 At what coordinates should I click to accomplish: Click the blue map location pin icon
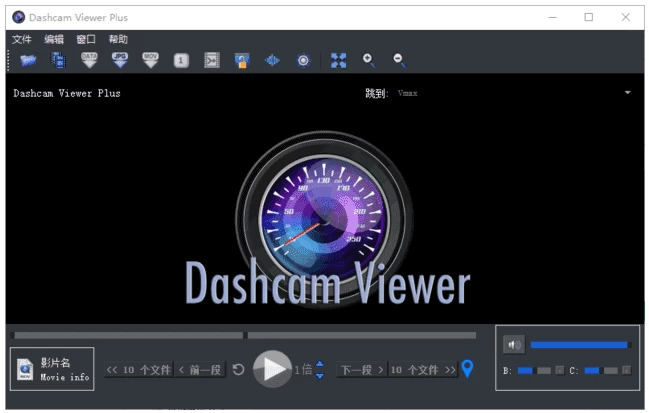(x=467, y=370)
